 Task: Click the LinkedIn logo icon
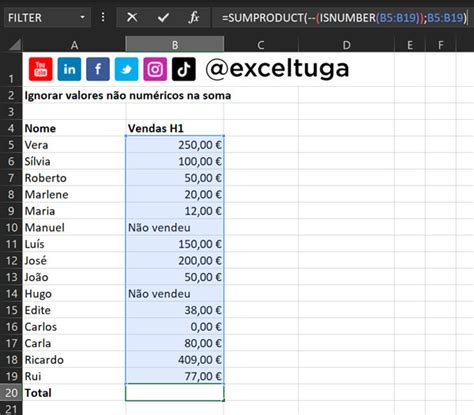(69, 69)
